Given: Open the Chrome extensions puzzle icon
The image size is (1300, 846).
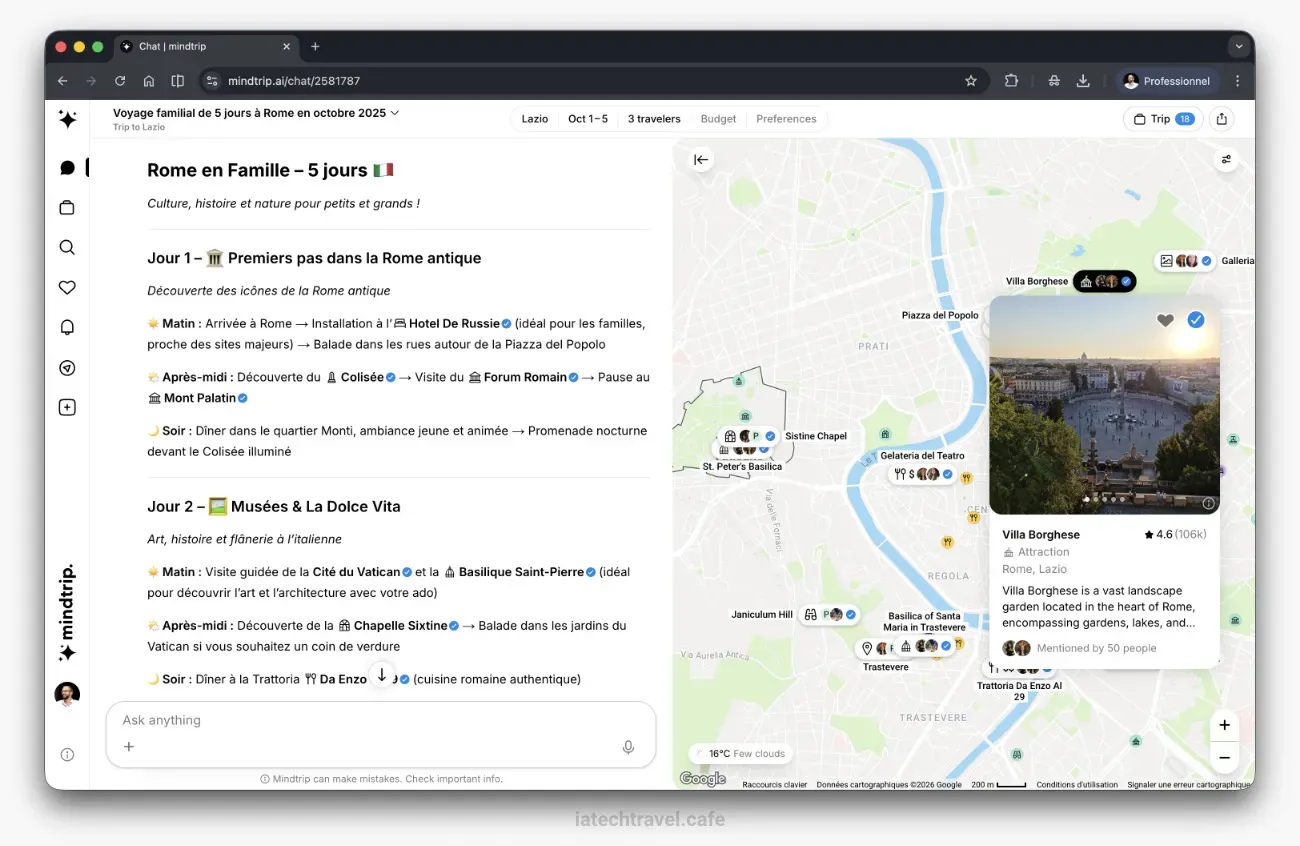Looking at the screenshot, I should [1011, 81].
